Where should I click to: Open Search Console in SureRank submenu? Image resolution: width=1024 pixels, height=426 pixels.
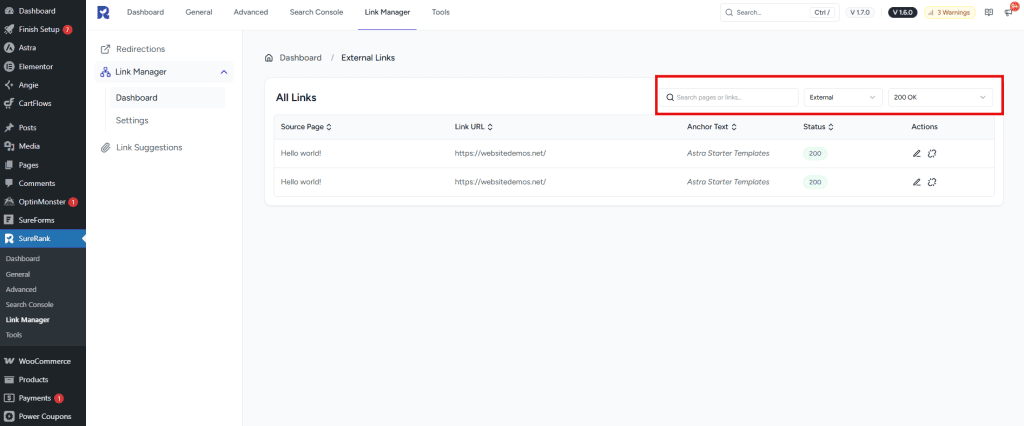pos(29,304)
